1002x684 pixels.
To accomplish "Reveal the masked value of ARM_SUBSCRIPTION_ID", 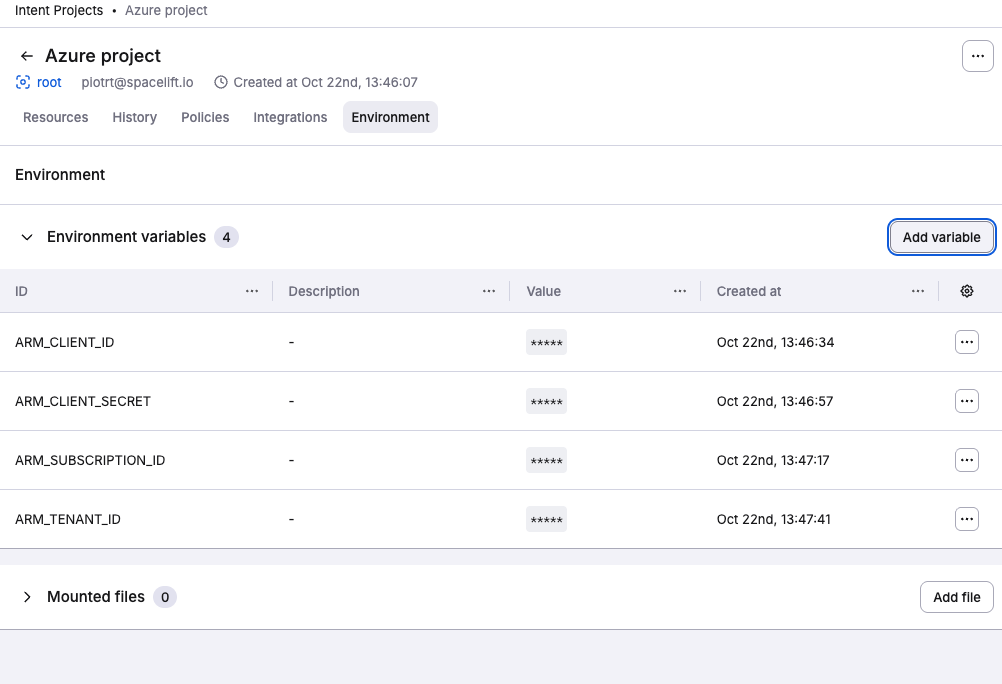I will [x=546, y=460].
